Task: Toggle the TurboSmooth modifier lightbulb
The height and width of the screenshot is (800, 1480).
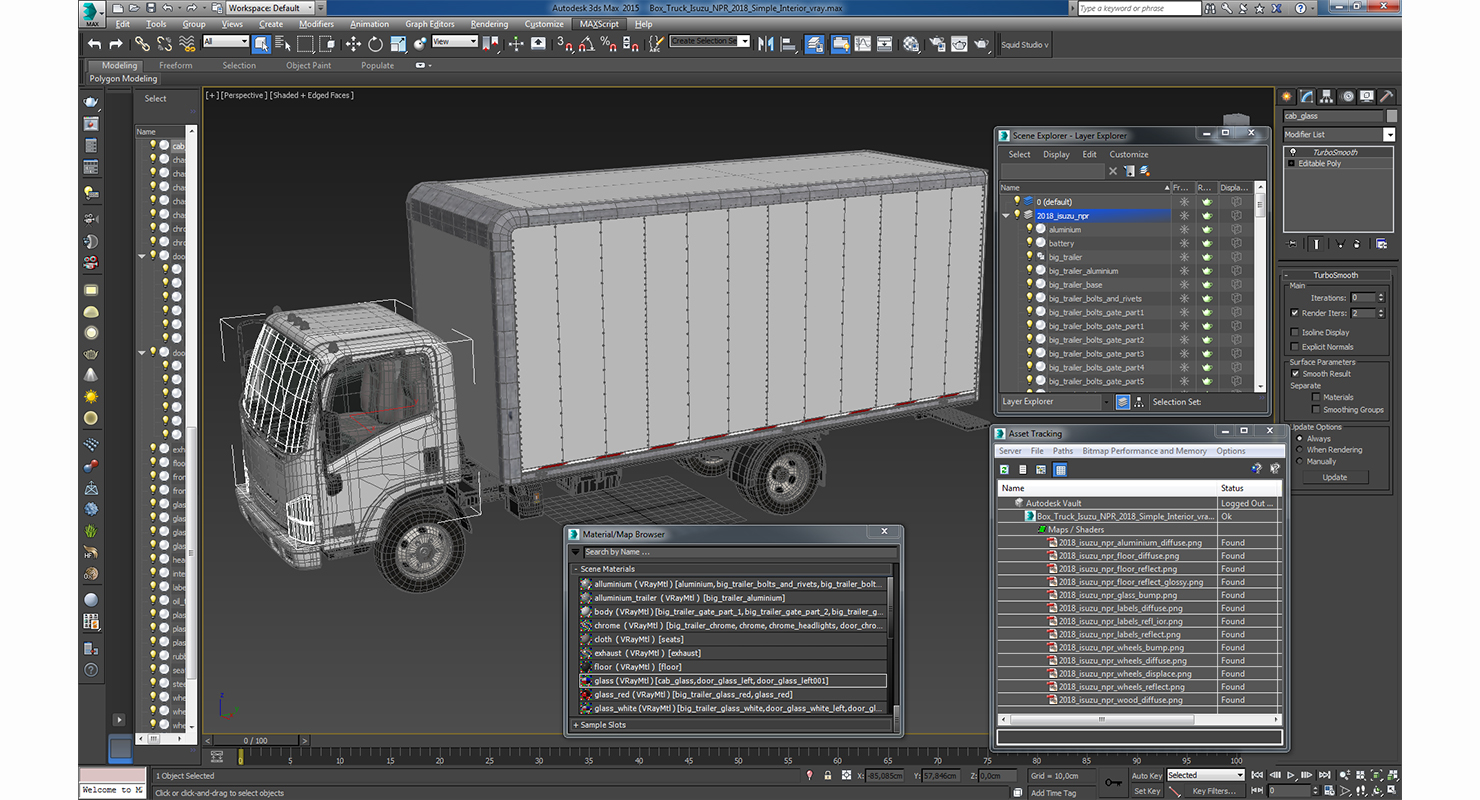Action: click(1291, 152)
